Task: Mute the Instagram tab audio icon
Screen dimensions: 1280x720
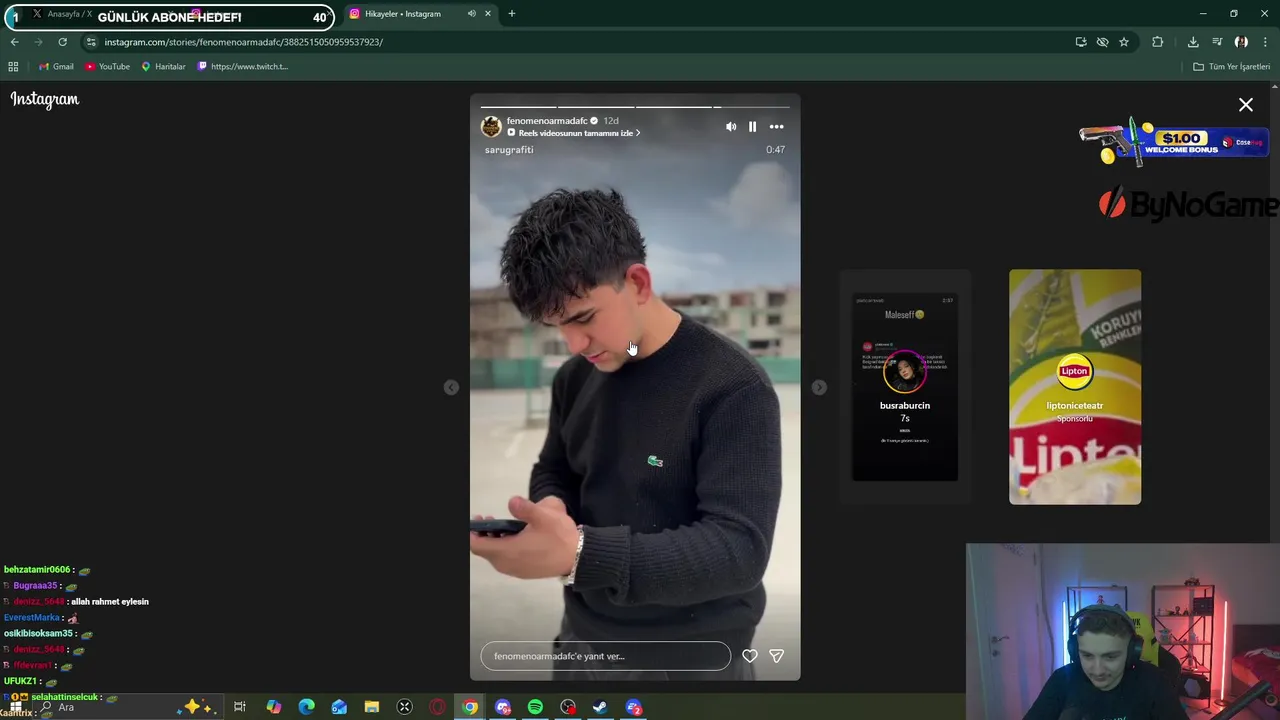Action: (x=471, y=14)
